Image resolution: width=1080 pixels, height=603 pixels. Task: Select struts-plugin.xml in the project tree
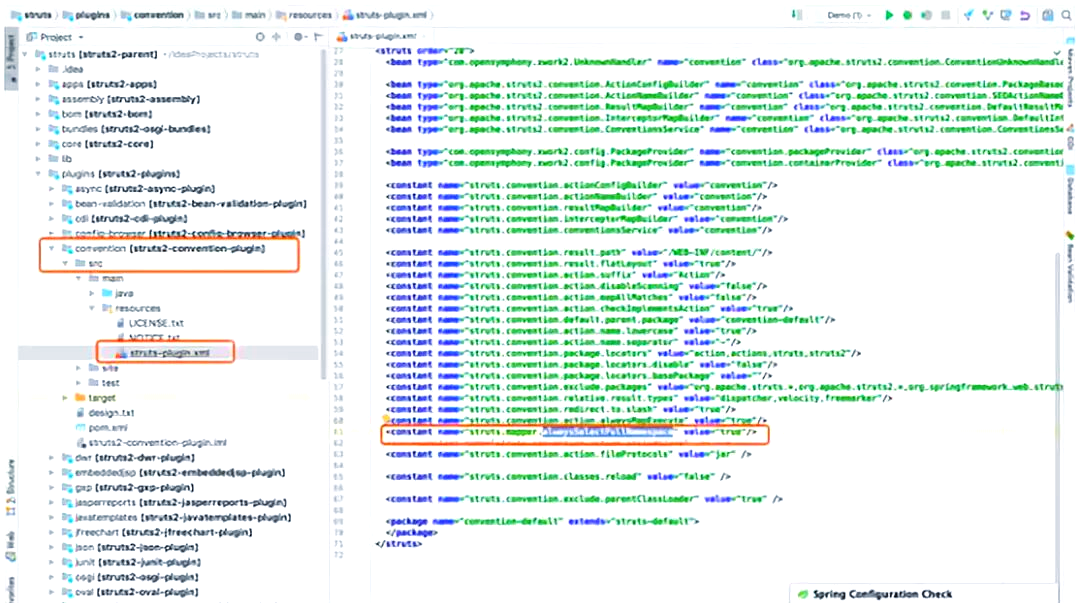(x=163, y=354)
